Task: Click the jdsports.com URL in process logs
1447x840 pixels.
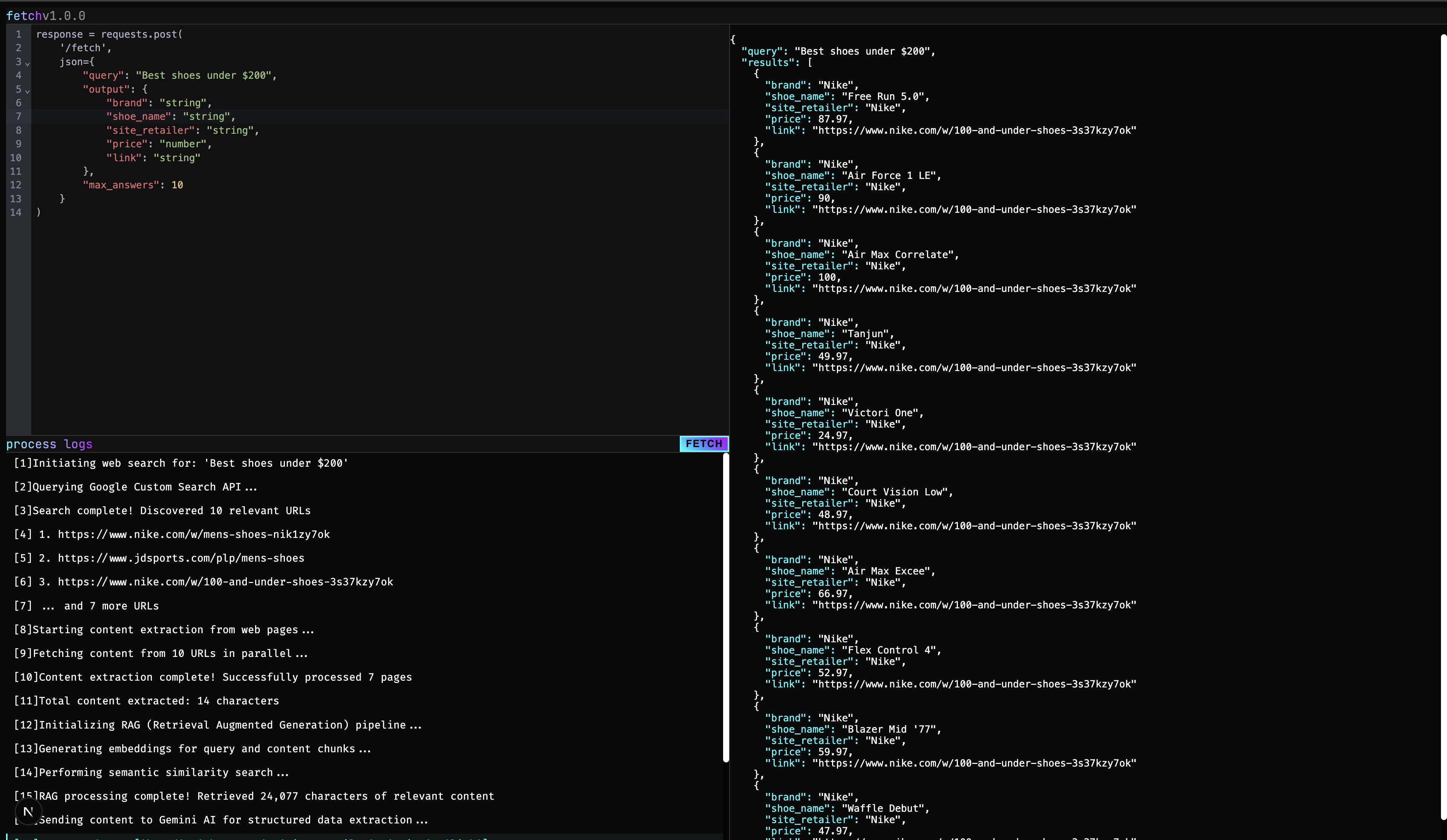Action: pos(181,558)
